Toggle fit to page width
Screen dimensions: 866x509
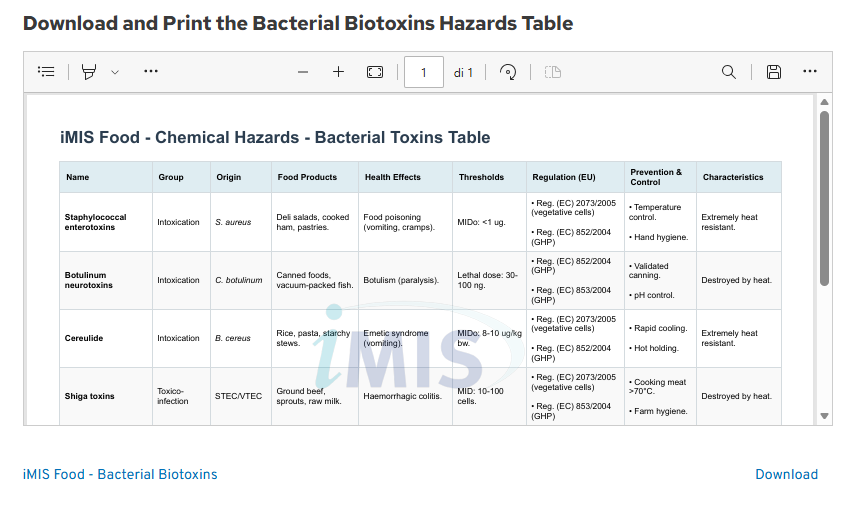point(375,72)
